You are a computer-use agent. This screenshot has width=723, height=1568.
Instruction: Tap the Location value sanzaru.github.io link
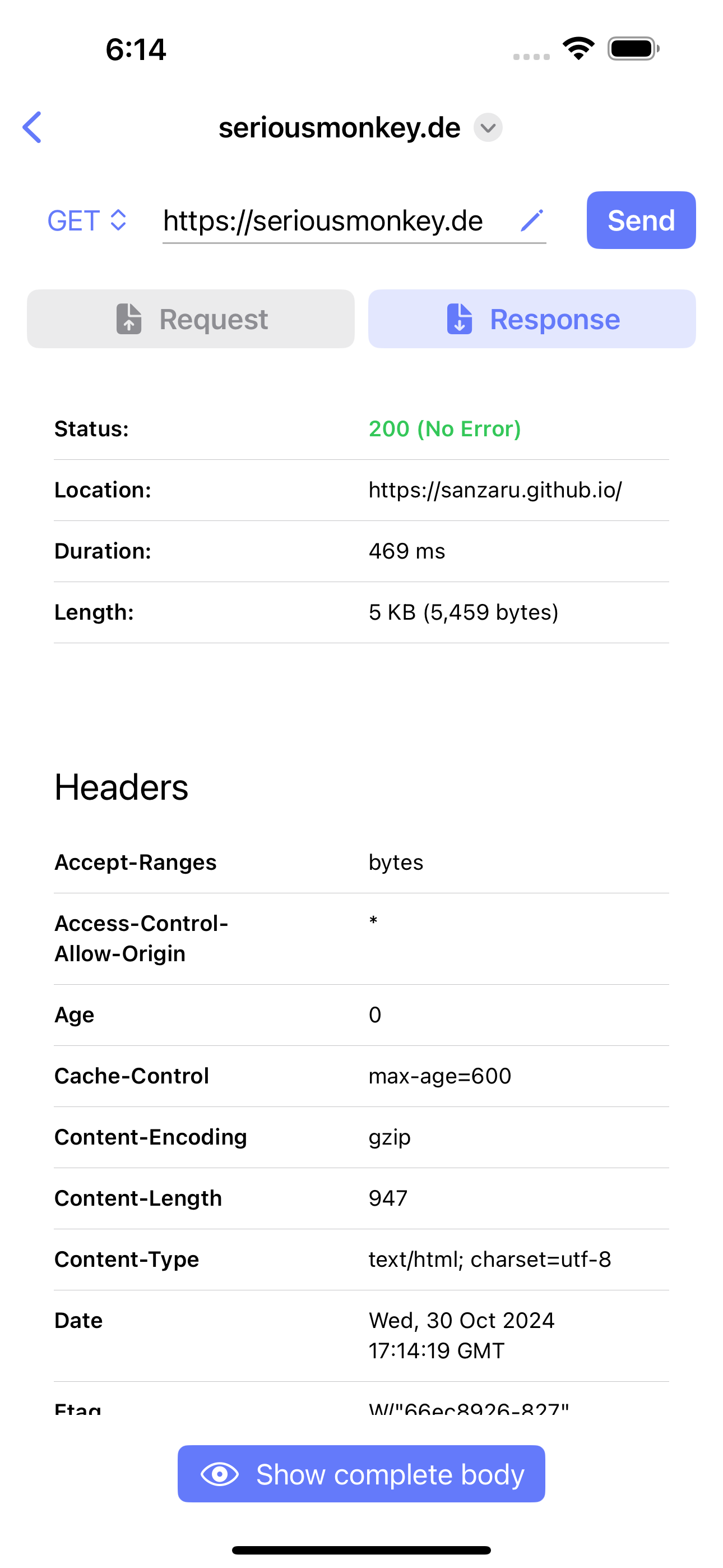(x=495, y=490)
